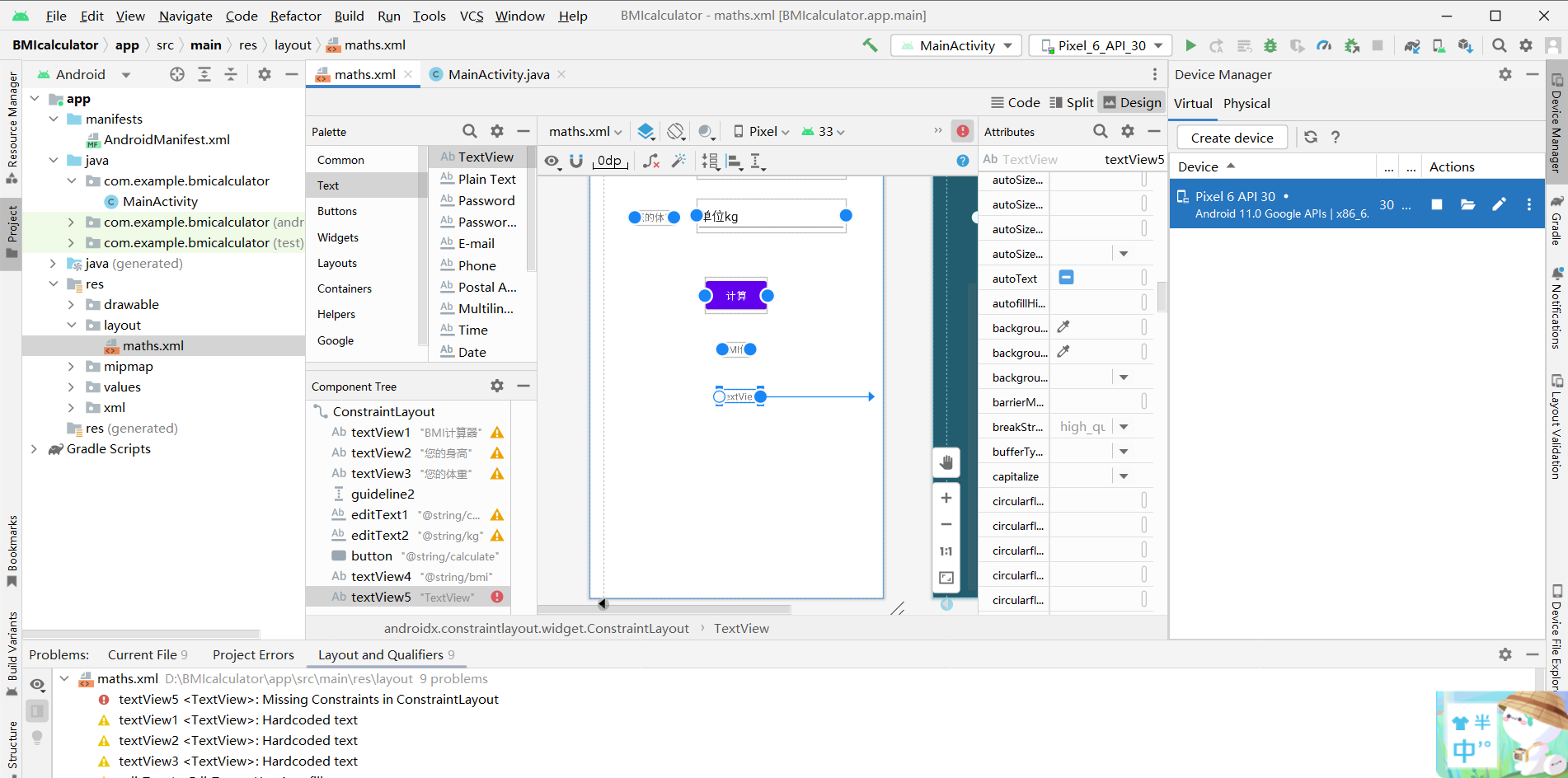This screenshot has width=1568, height=778.
Task: Pick background color with first eyedropper
Action: (1063, 327)
